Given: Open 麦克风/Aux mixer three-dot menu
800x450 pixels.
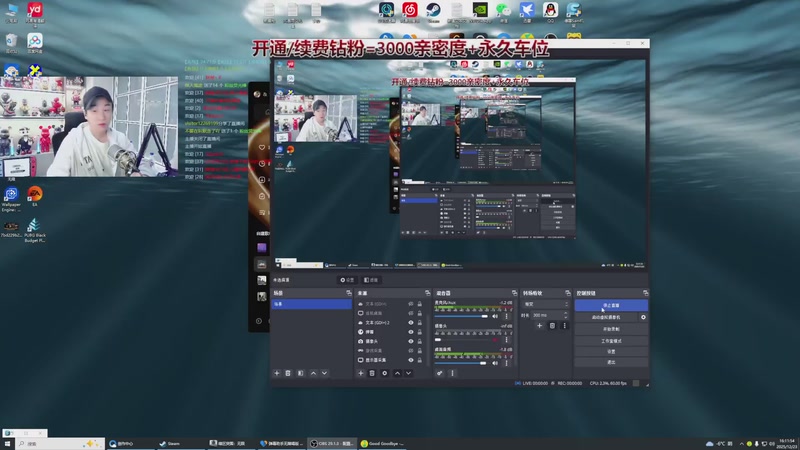Looking at the screenshot, I should coord(506,316).
